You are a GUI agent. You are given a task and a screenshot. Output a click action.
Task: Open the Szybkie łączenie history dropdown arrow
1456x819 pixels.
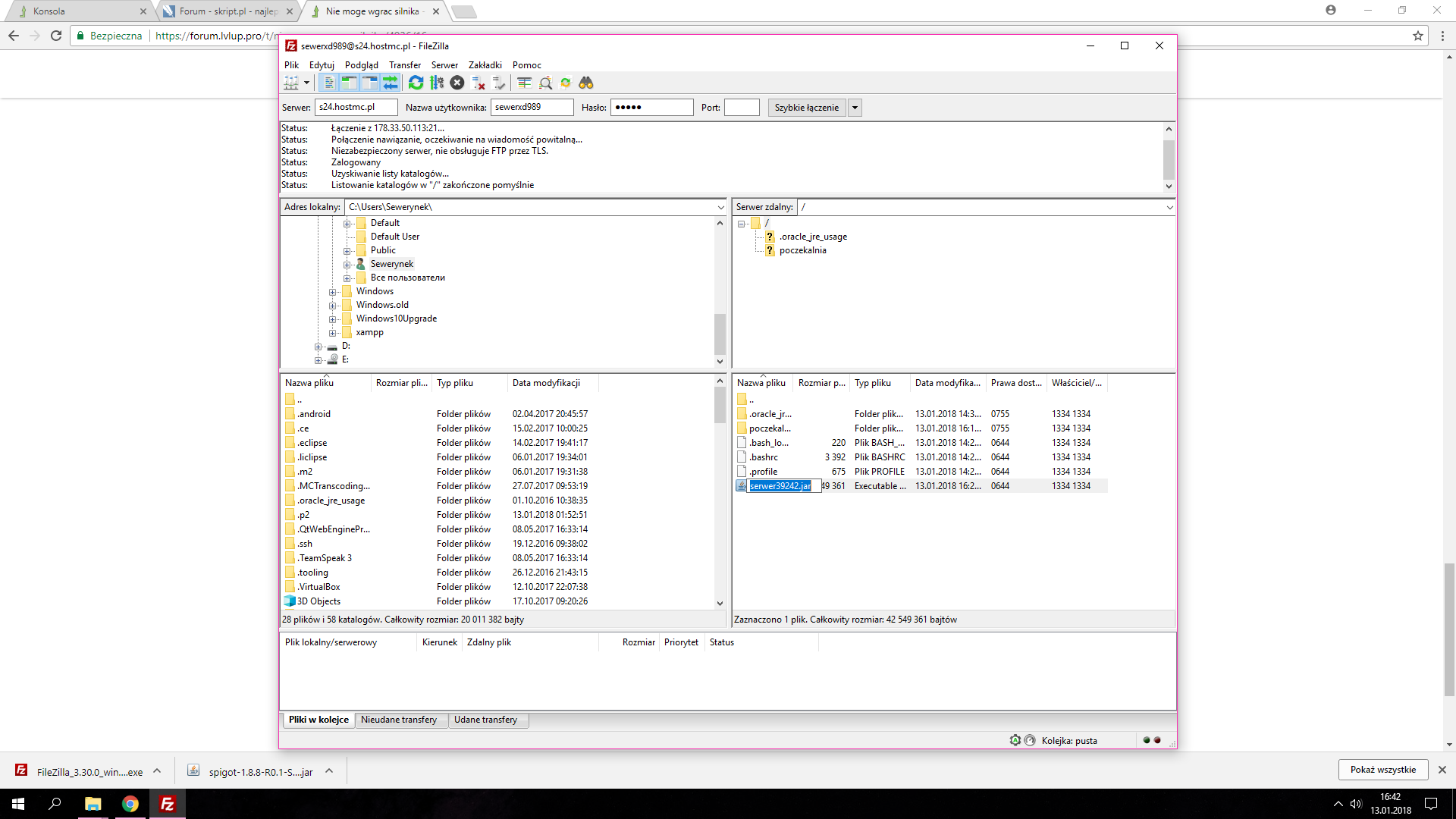click(855, 108)
